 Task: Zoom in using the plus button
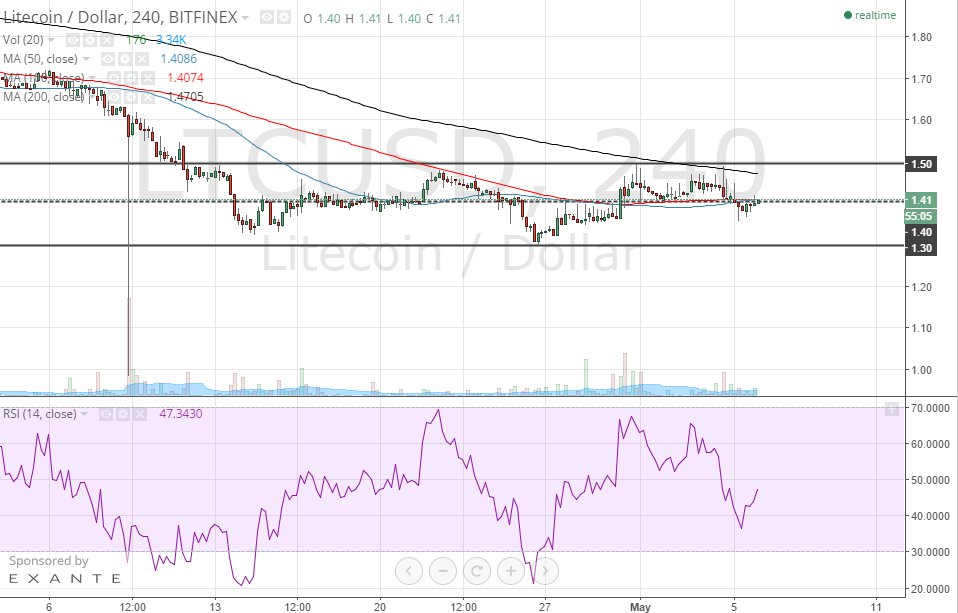(510, 571)
